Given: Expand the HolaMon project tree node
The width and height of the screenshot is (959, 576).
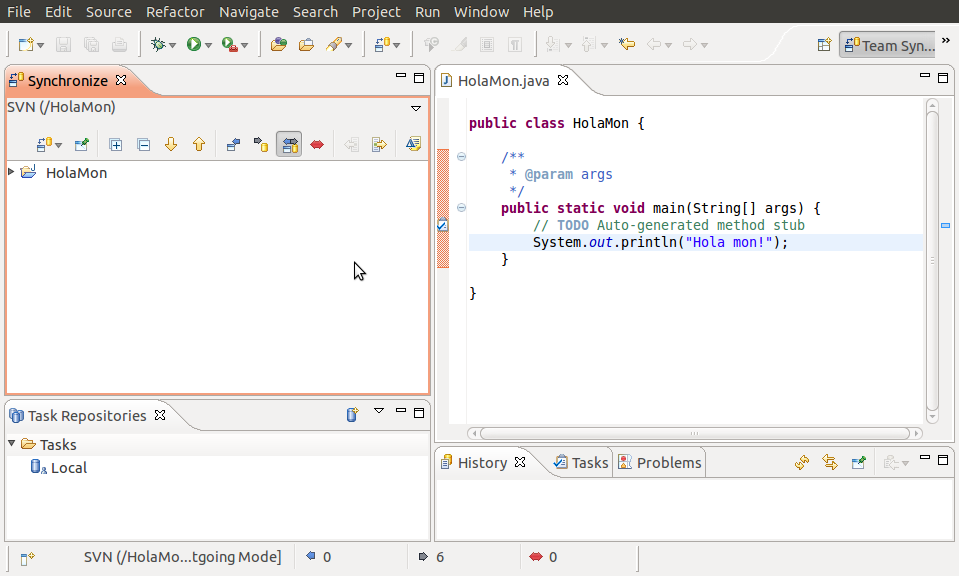Looking at the screenshot, I should (x=12, y=172).
